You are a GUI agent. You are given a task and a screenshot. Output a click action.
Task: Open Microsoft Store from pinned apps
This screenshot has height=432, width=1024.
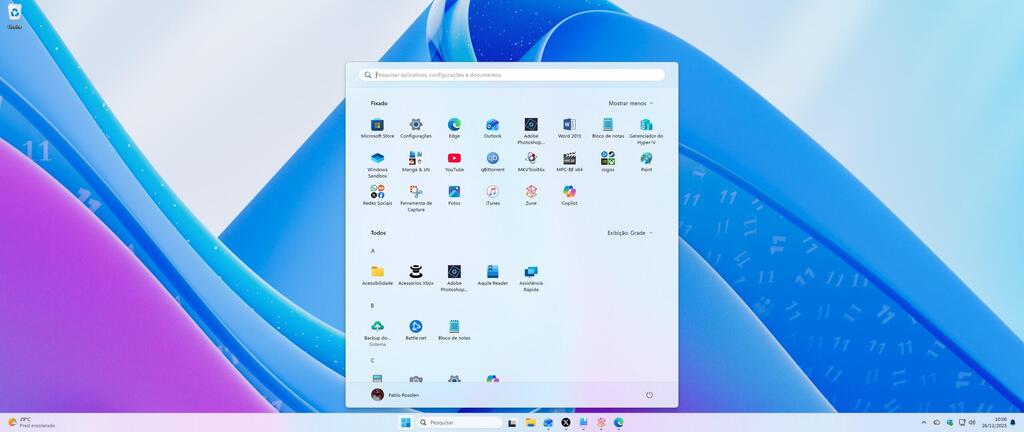click(x=377, y=129)
